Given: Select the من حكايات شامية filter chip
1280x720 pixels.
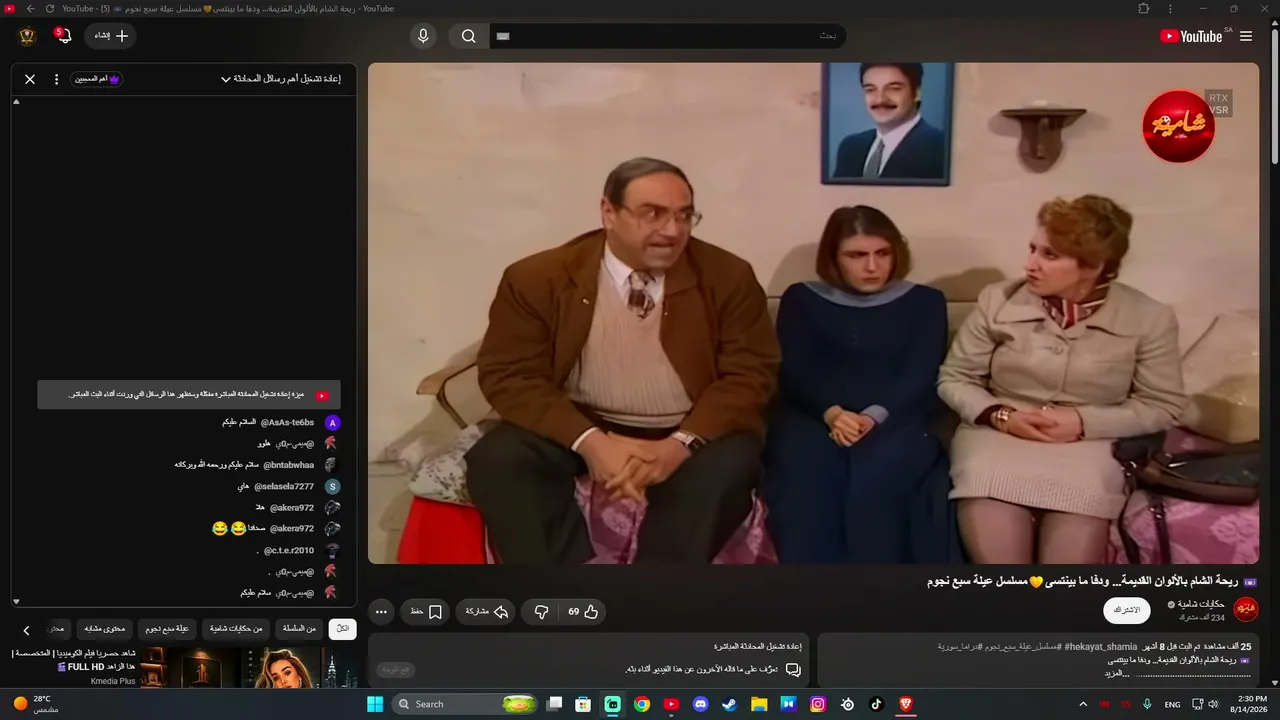Looking at the screenshot, I should pos(236,629).
